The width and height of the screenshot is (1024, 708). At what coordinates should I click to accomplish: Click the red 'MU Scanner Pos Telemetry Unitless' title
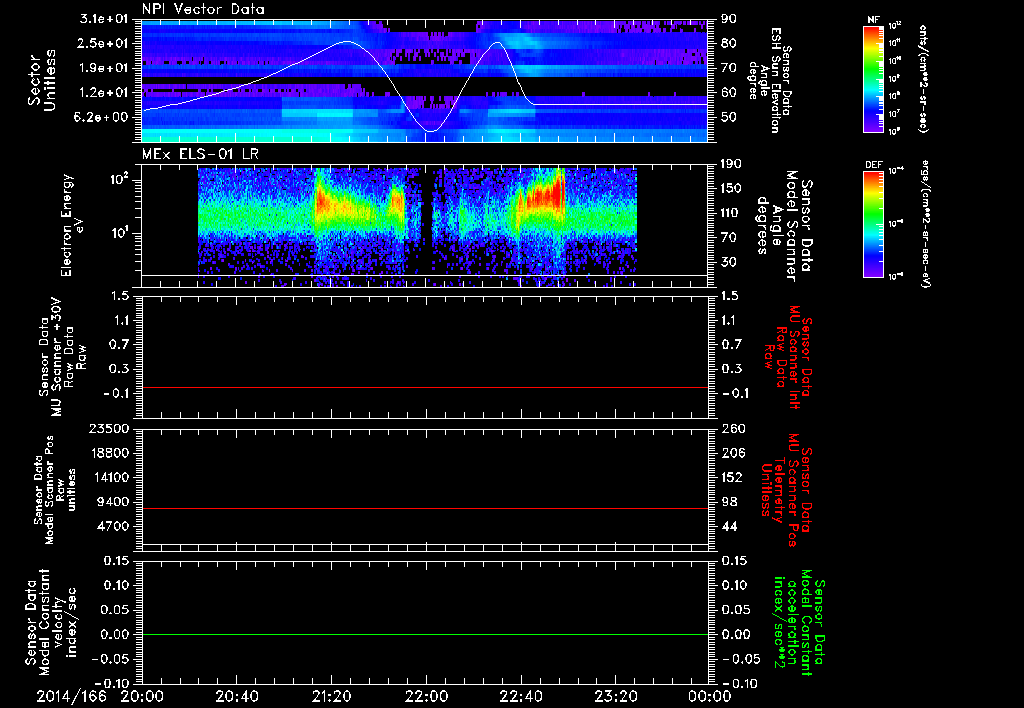pyautogui.click(x=786, y=490)
